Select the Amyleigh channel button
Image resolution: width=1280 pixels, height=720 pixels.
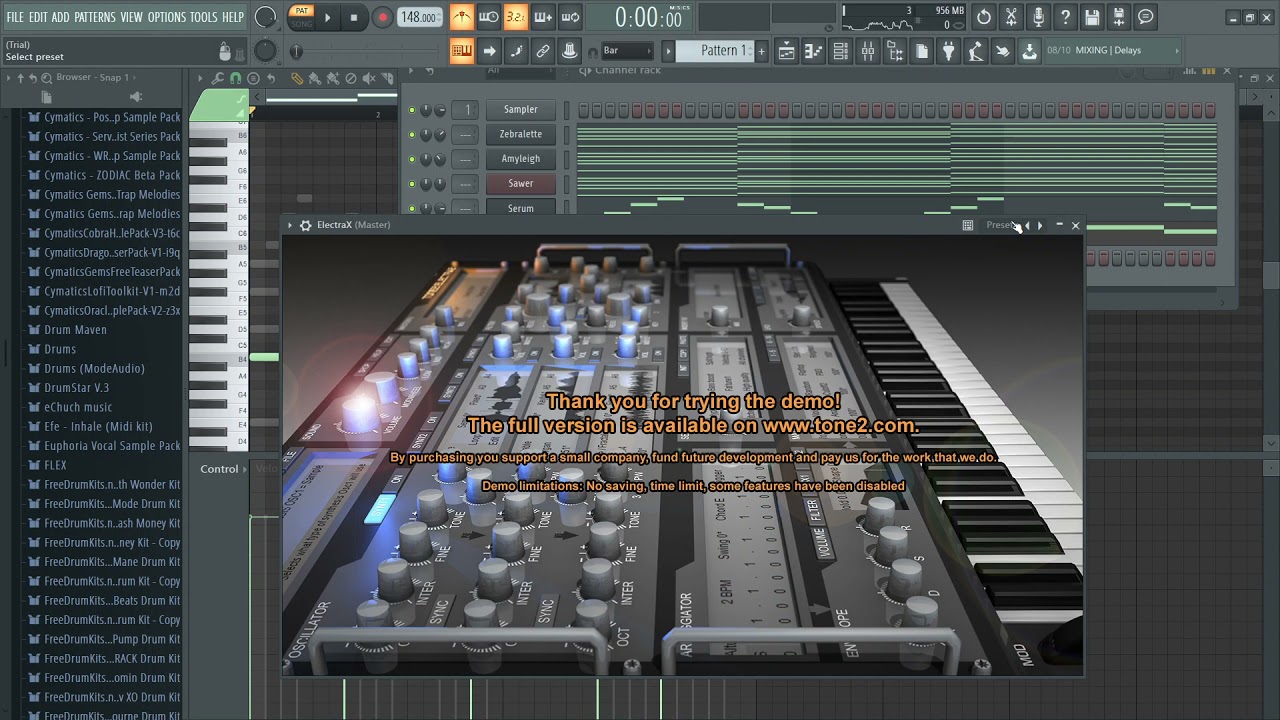pos(521,159)
